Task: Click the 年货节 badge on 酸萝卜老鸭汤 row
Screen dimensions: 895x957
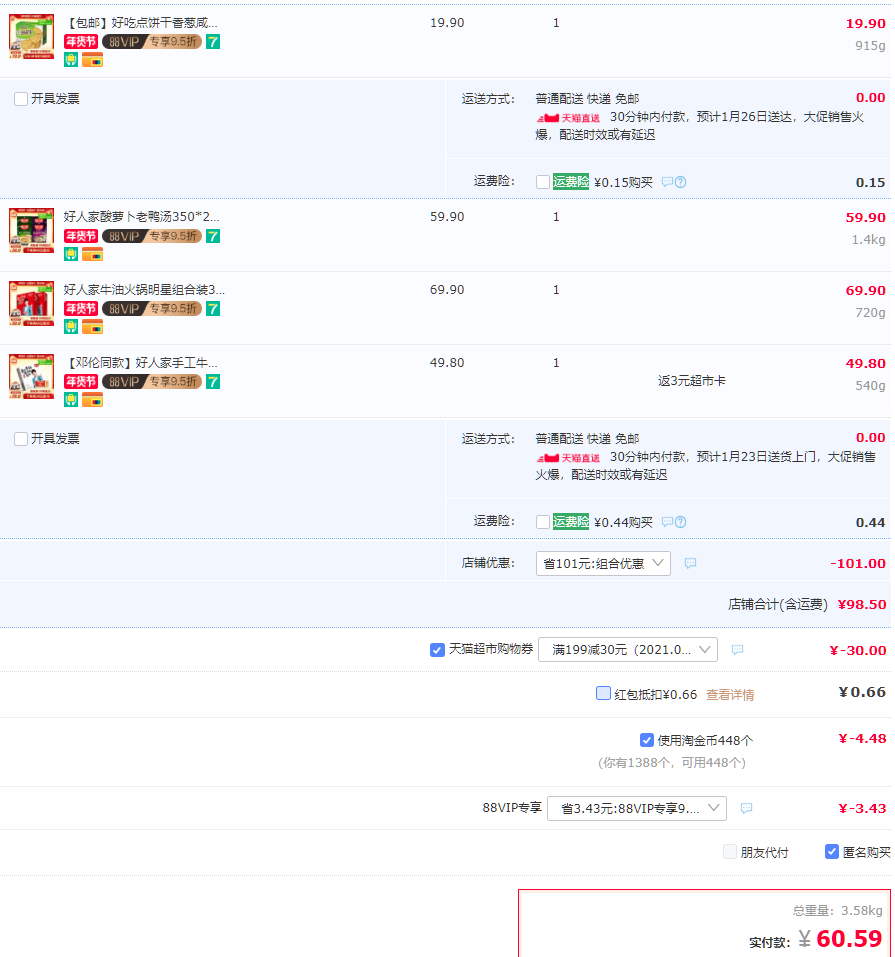Action: (x=81, y=236)
